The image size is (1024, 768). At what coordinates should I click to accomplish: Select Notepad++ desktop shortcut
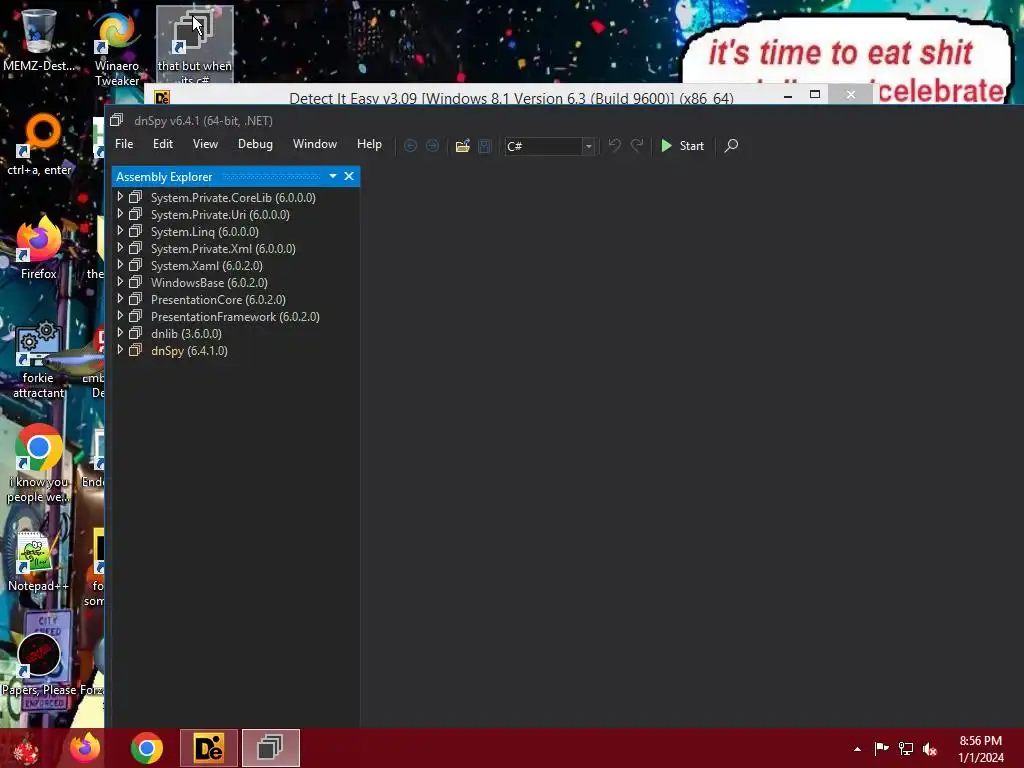[x=38, y=562]
